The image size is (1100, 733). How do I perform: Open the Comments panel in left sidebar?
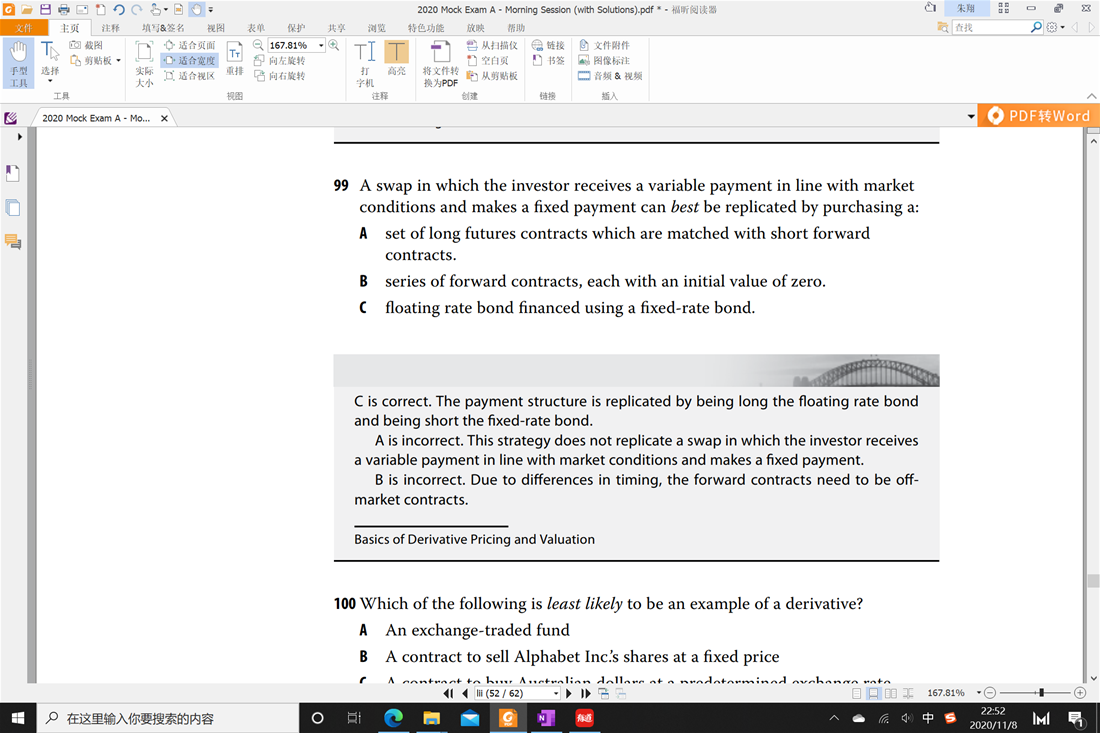[13, 242]
